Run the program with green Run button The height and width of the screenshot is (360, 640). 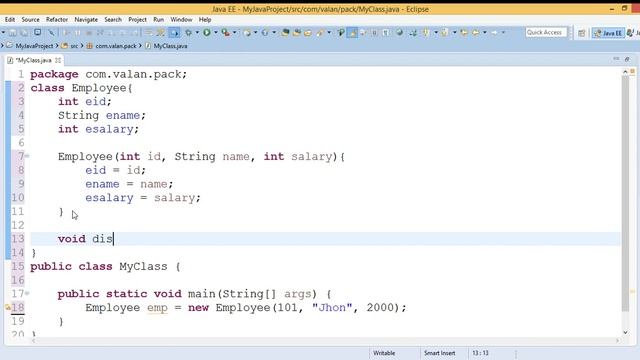click(x=207, y=32)
